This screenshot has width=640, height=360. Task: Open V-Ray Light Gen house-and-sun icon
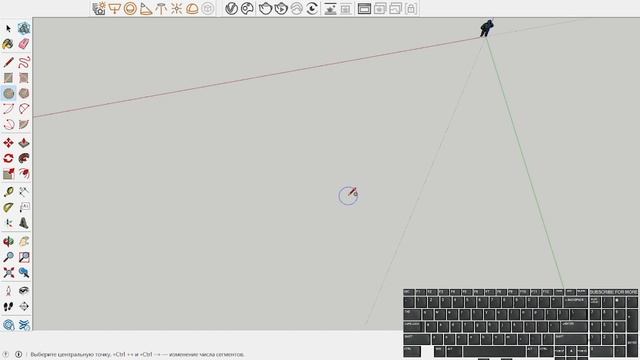(x=99, y=8)
